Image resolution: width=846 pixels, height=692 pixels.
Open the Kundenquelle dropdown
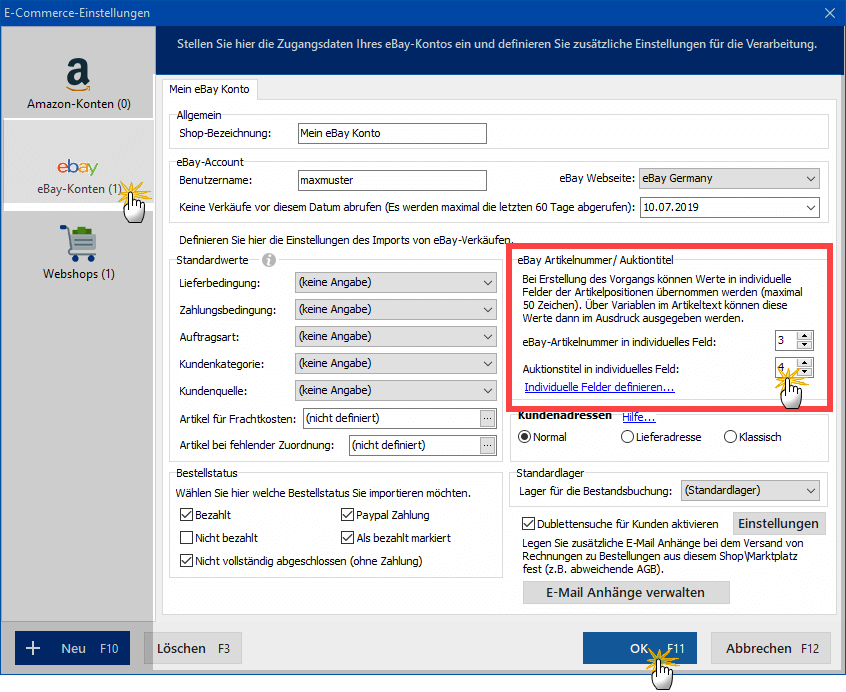click(x=395, y=390)
